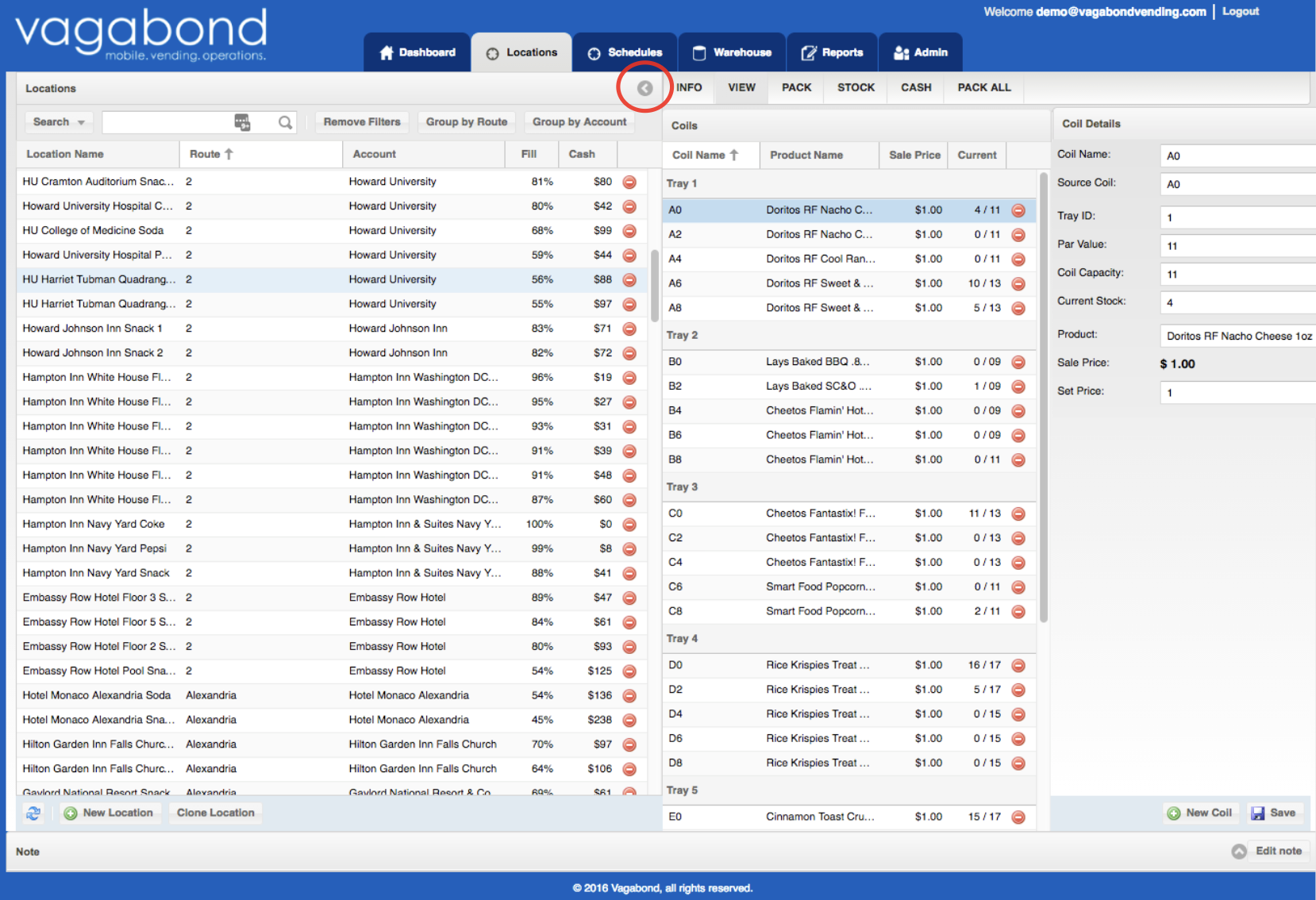Click red remove icon for Hampton Inn Navy Yard Coke

click(629, 525)
